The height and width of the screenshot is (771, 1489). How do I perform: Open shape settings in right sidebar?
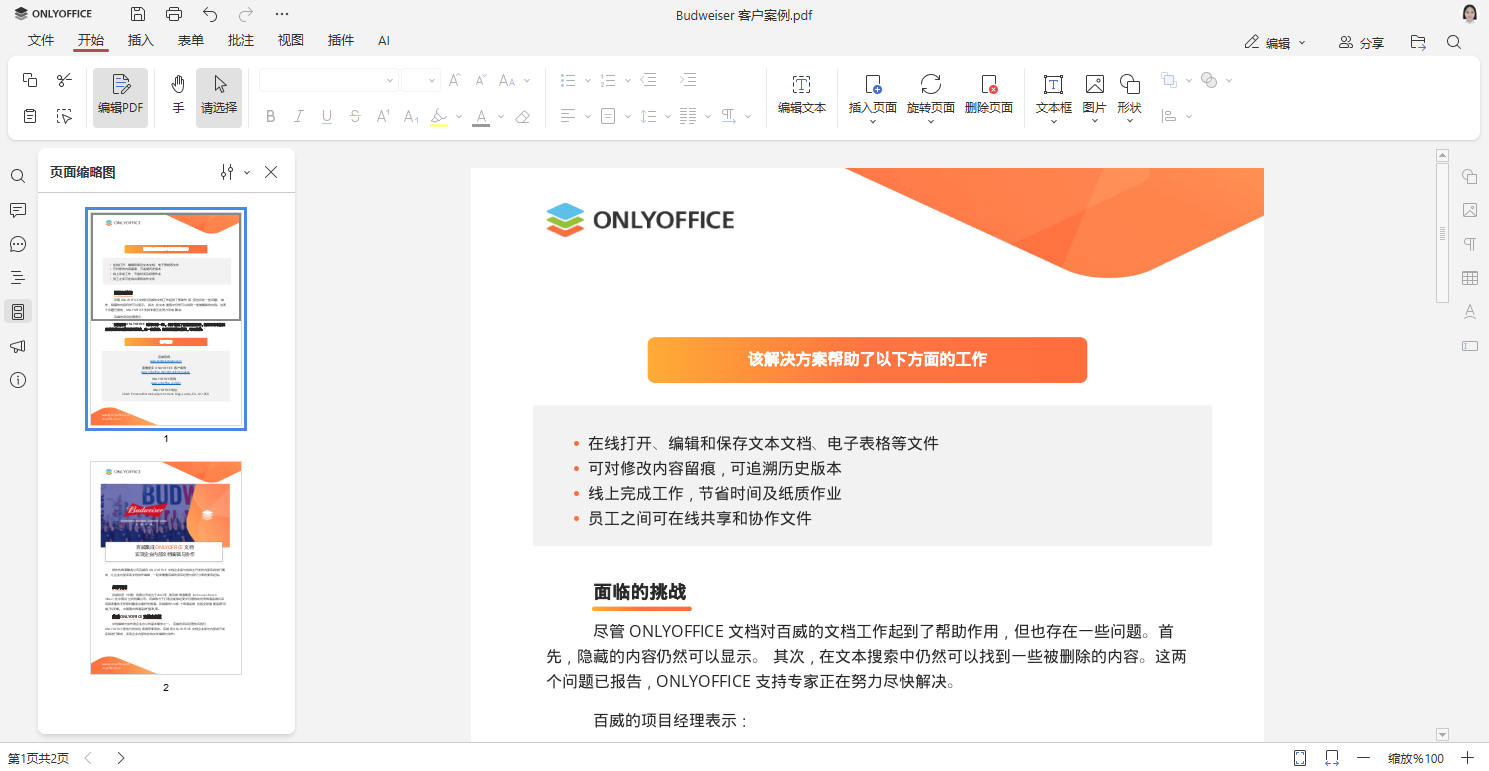click(x=1470, y=176)
